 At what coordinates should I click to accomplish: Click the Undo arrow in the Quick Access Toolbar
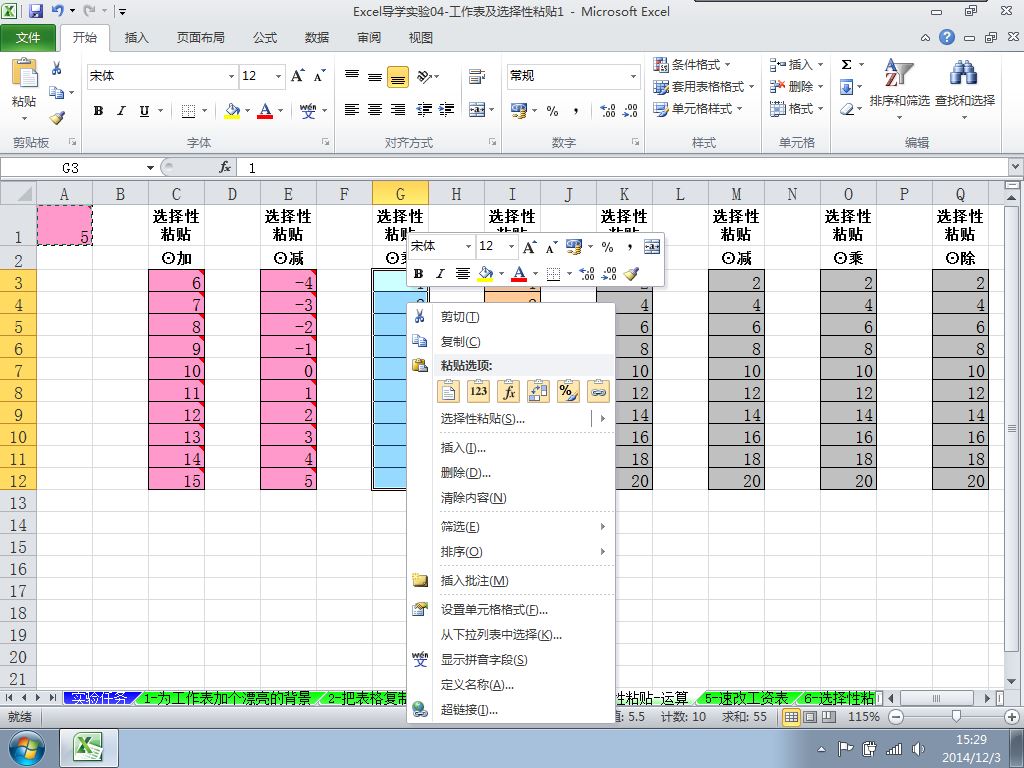click(57, 11)
